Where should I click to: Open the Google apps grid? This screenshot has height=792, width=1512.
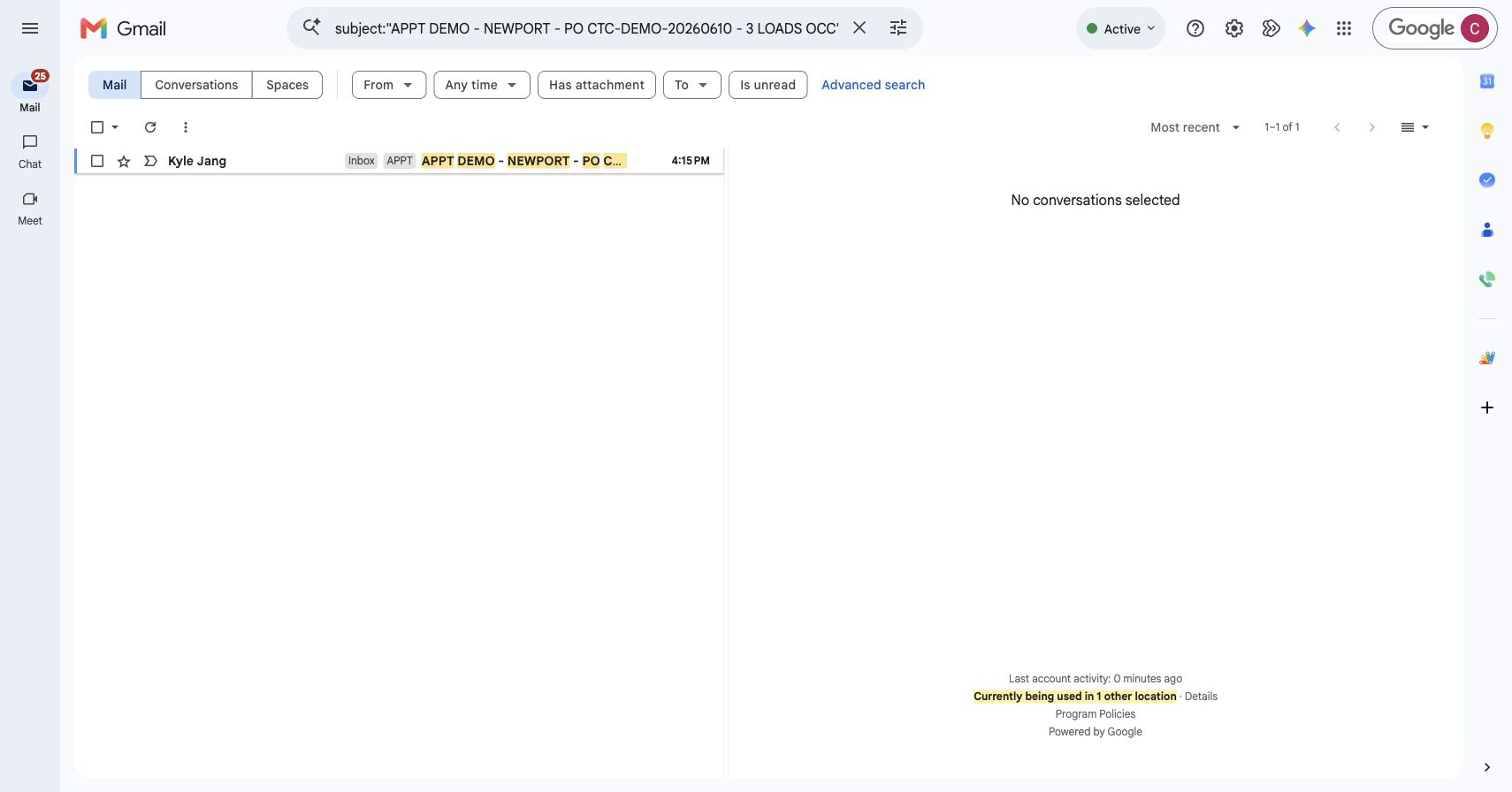(1344, 28)
